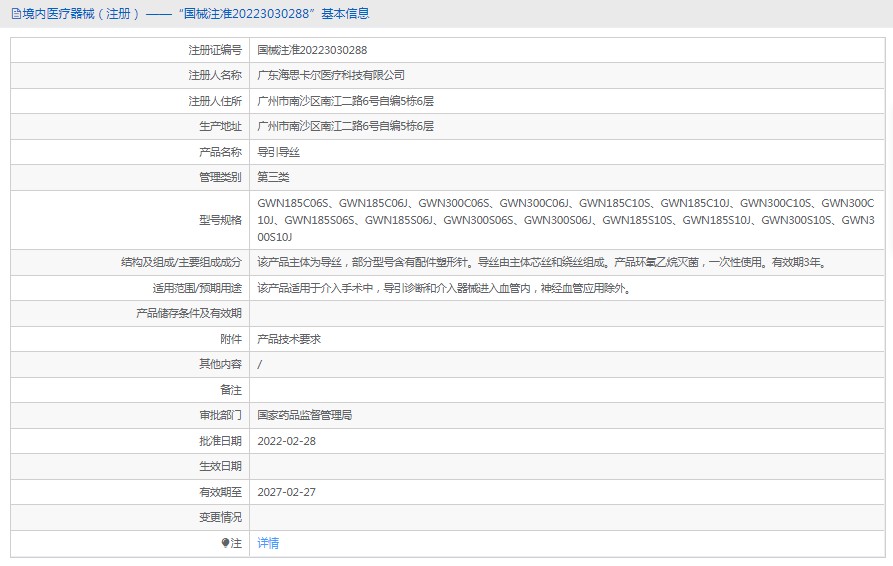Click the 有效期至 label
The image size is (893, 566).
coord(220,493)
